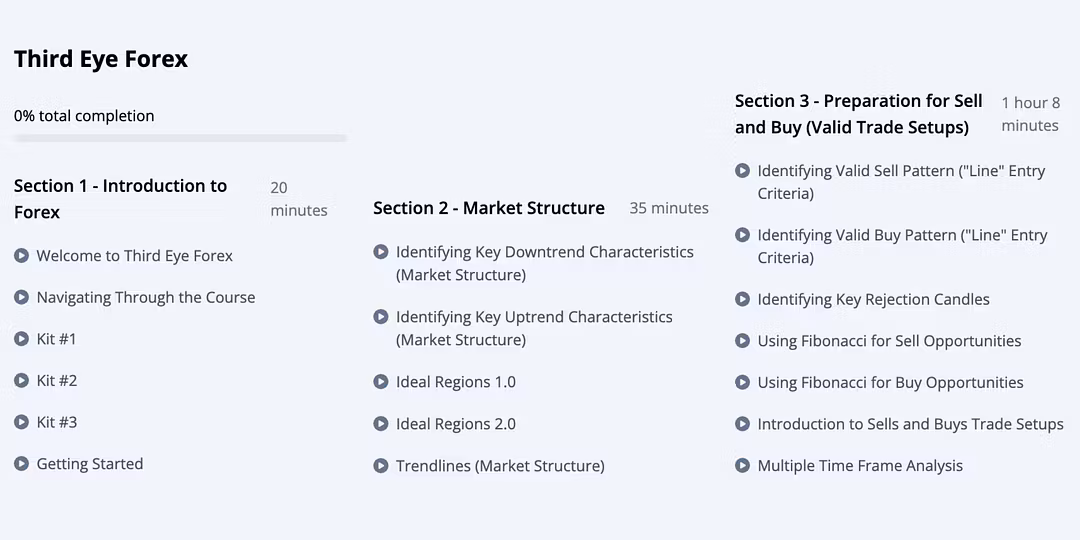The width and height of the screenshot is (1080, 540).
Task: Open the Kit #2 lesson
Action: [x=57, y=381]
